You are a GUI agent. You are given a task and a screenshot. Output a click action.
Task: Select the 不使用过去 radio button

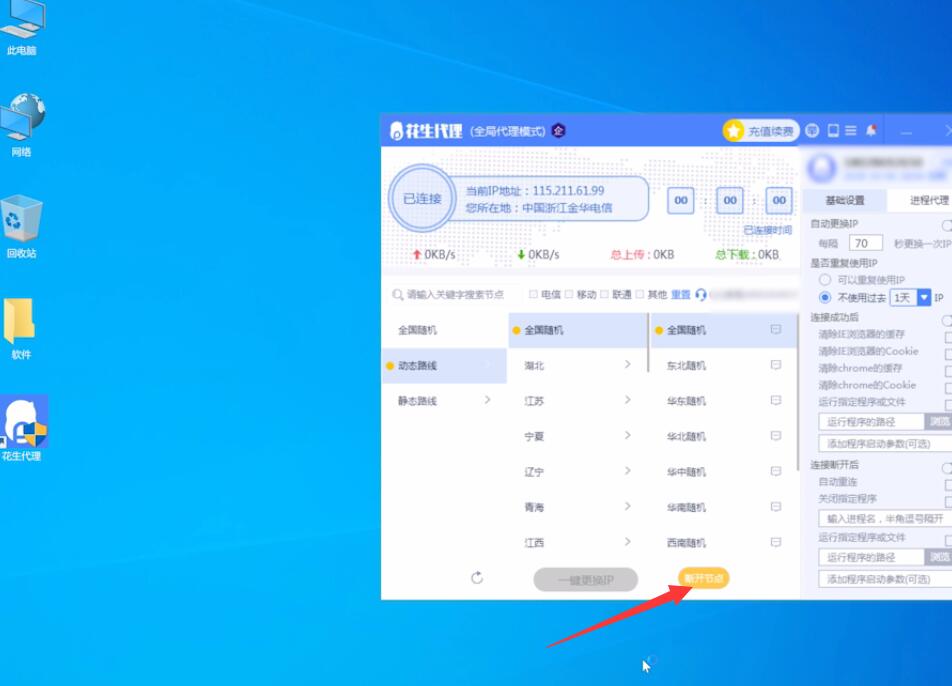(824, 297)
